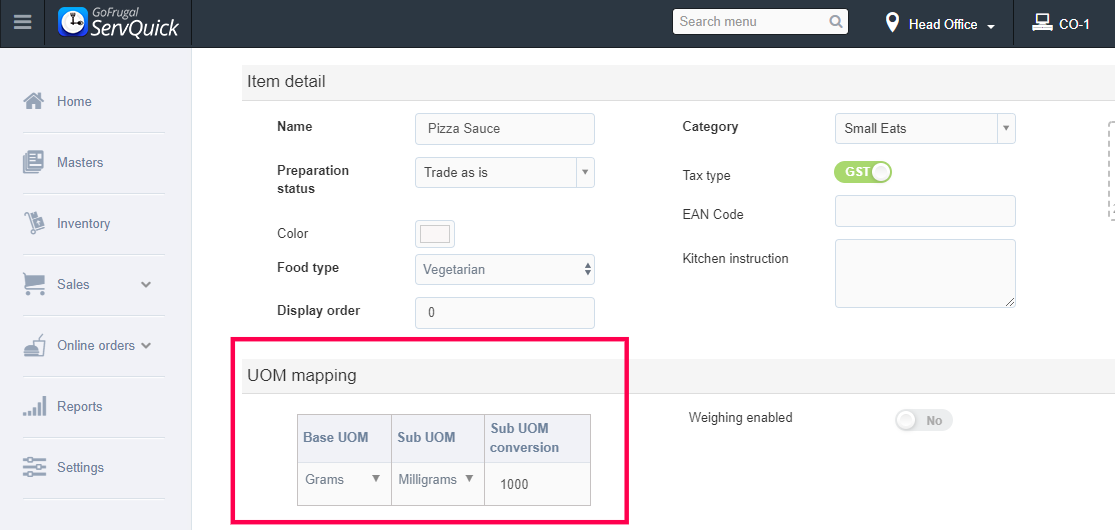Open the Head Office location selector

940,24
